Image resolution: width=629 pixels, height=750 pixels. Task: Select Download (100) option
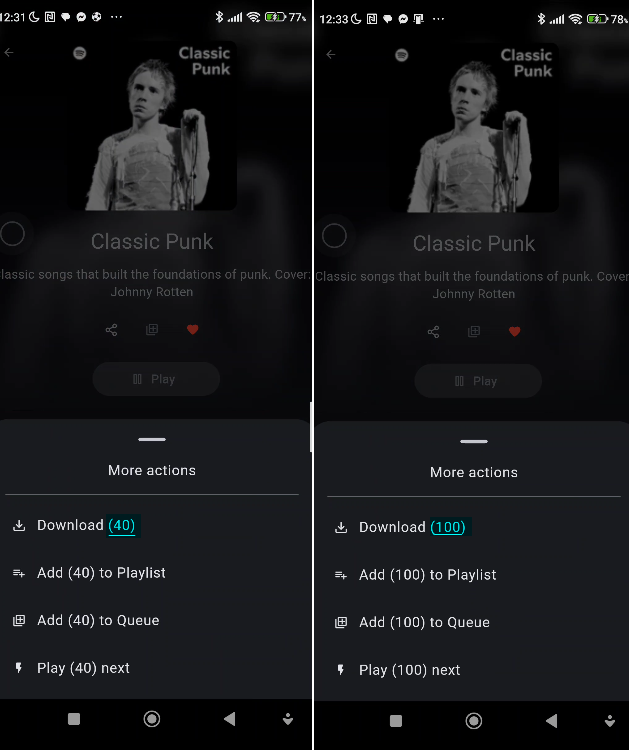[x=472, y=527]
